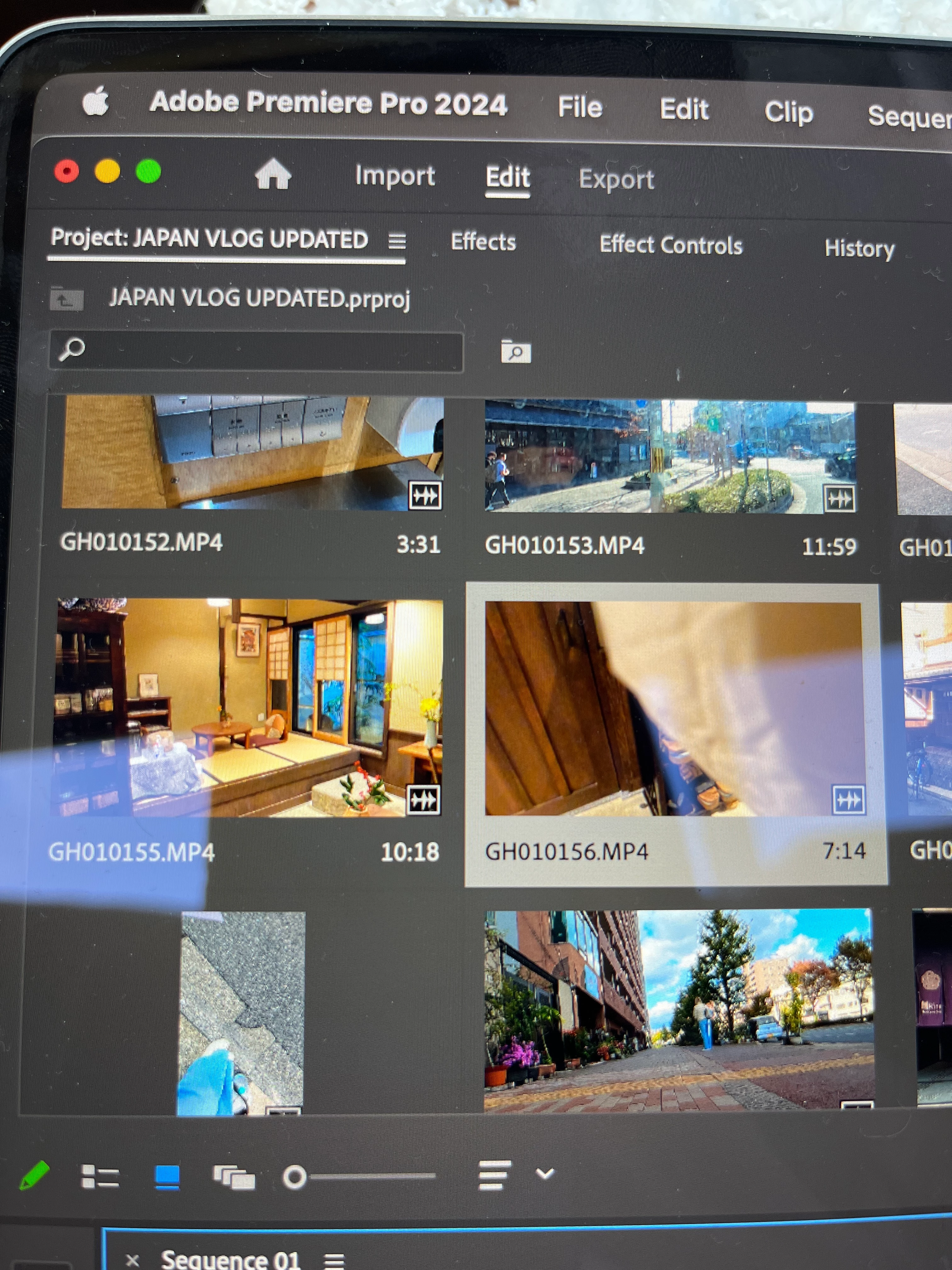This screenshot has width=952, height=1270.
Task: Click the Export workspace button
Action: tap(616, 179)
